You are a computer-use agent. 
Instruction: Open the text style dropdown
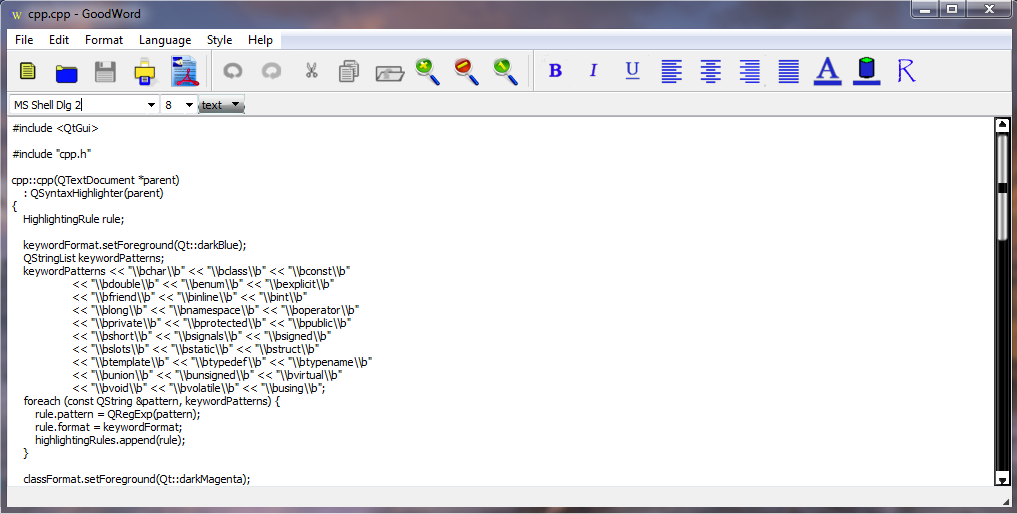point(221,104)
